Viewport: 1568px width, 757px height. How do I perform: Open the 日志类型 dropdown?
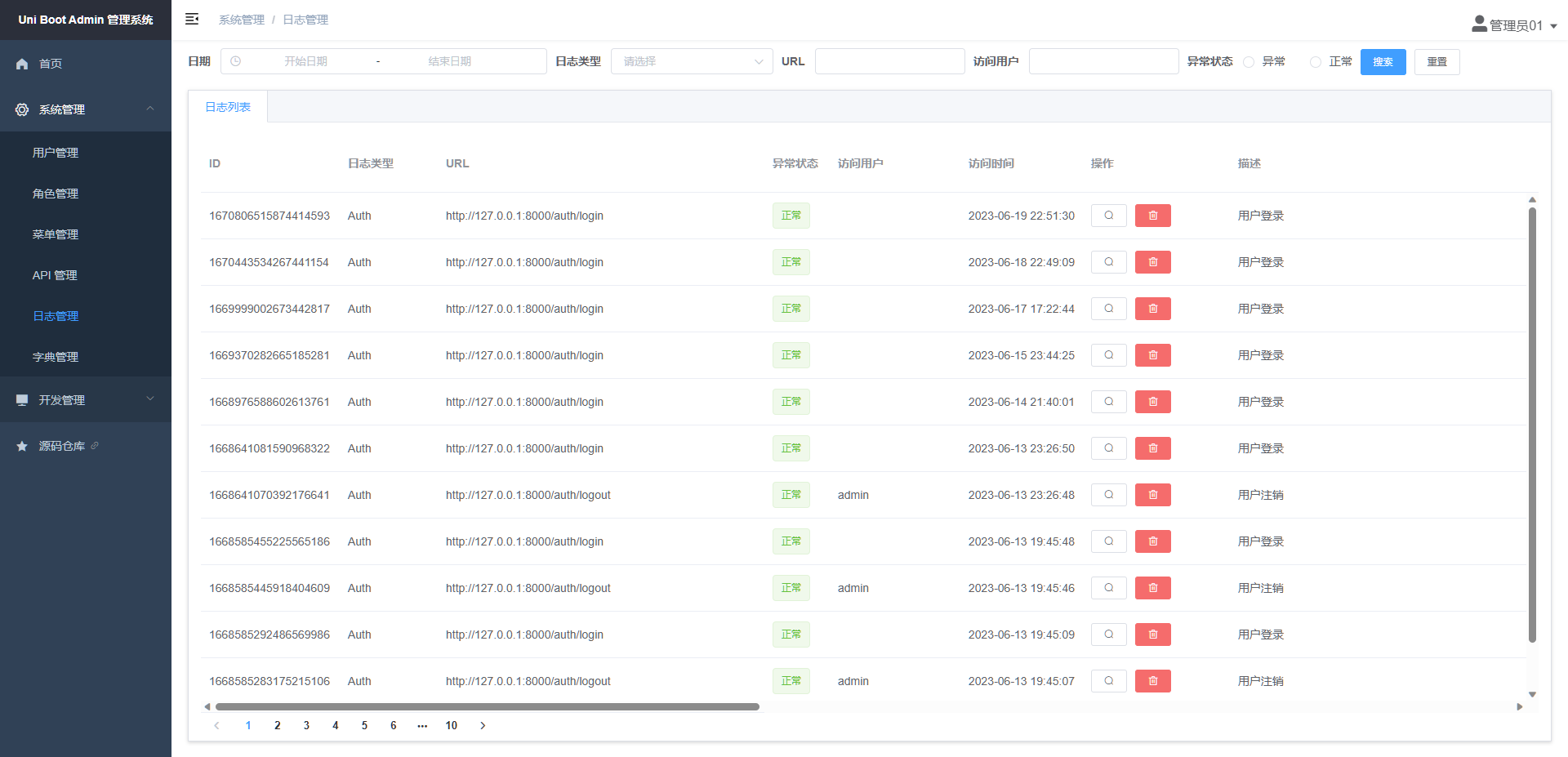tap(691, 61)
